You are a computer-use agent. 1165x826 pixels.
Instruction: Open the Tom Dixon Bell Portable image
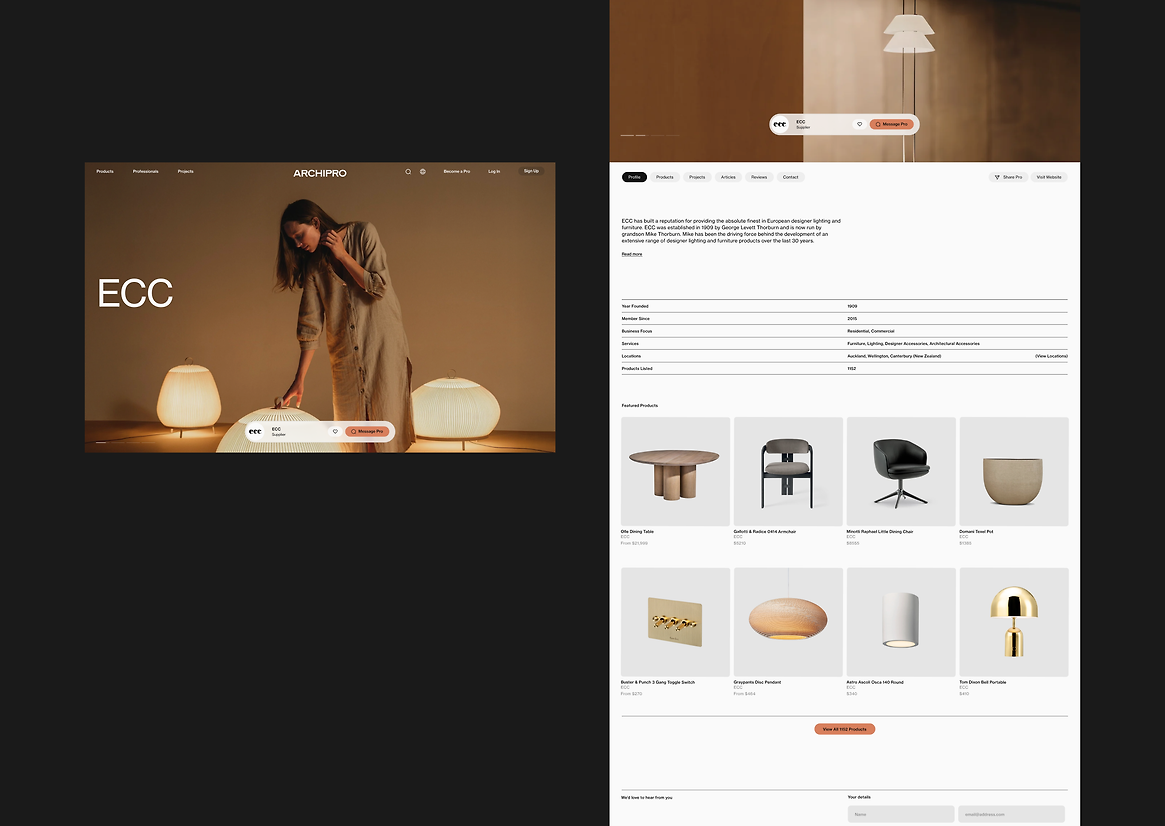[1014, 622]
